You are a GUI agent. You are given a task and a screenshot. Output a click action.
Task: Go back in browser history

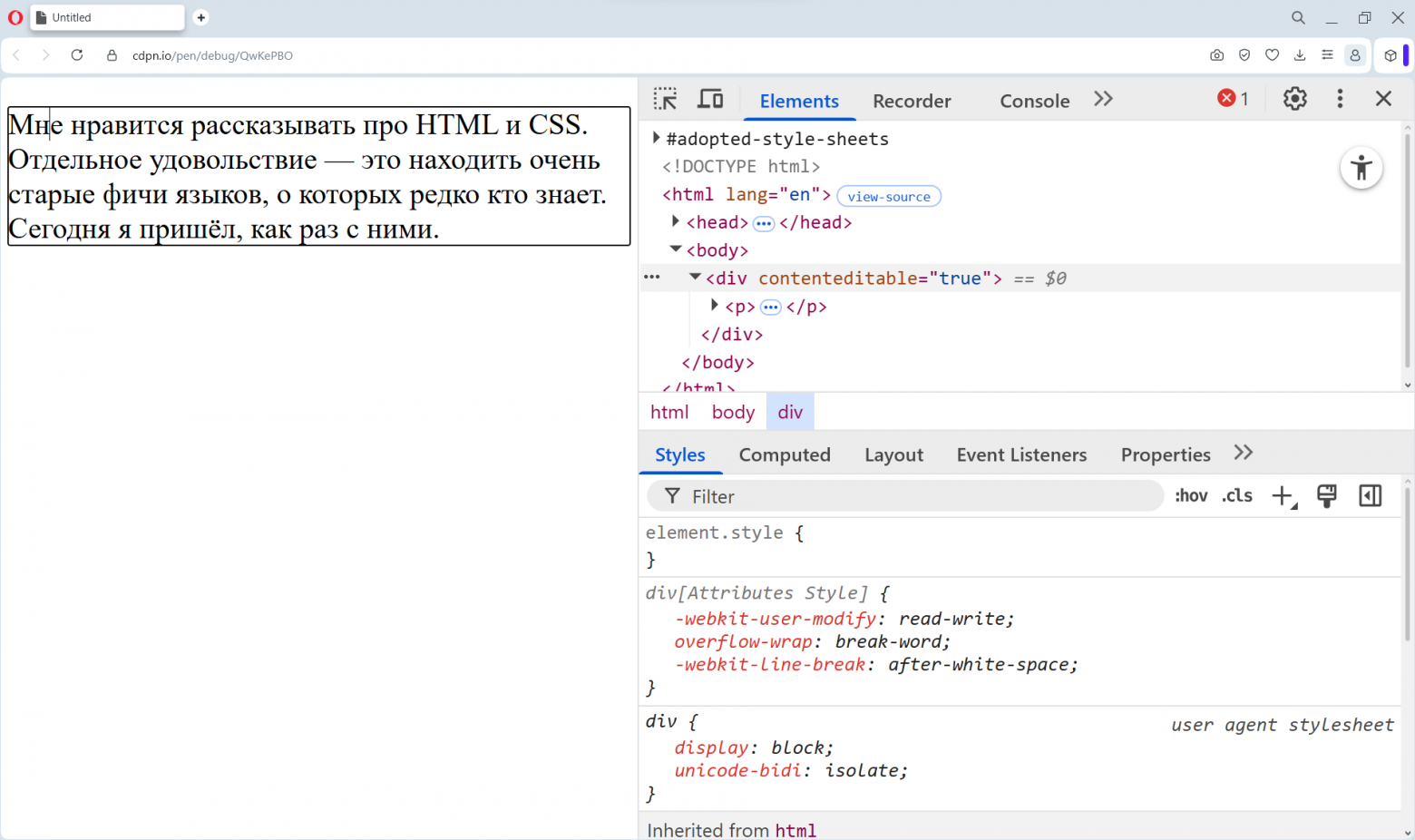coord(16,55)
